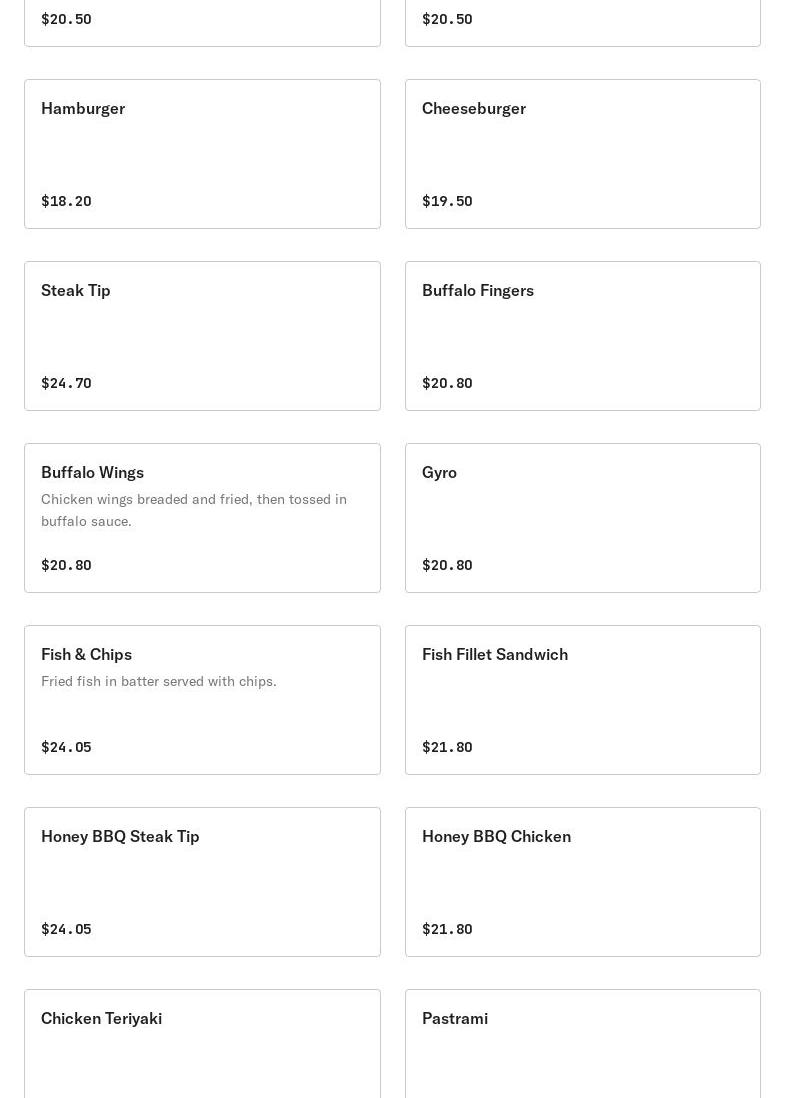Click the Steak Tip $24.70 price

pos(67,383)
